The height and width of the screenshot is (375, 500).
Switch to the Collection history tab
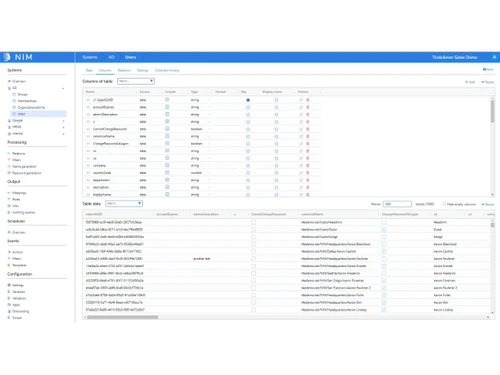point(167,70)
